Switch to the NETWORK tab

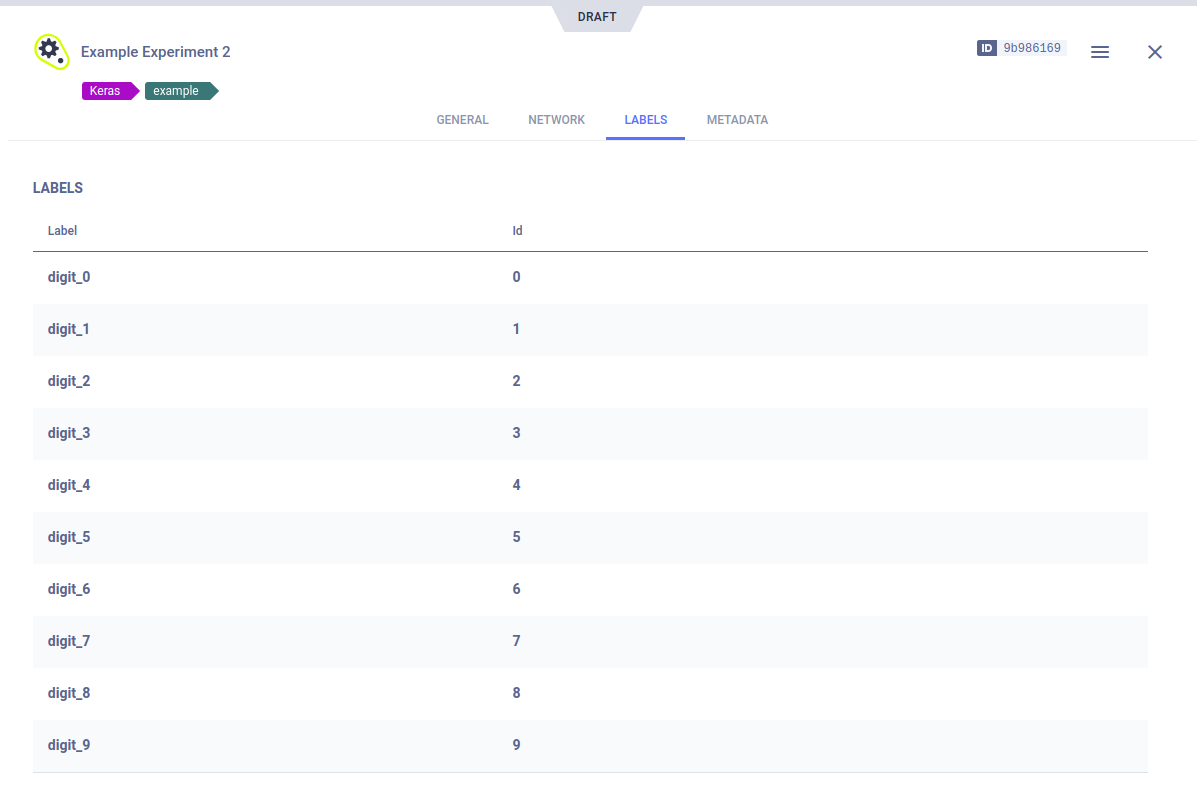[x=557, y=120]
